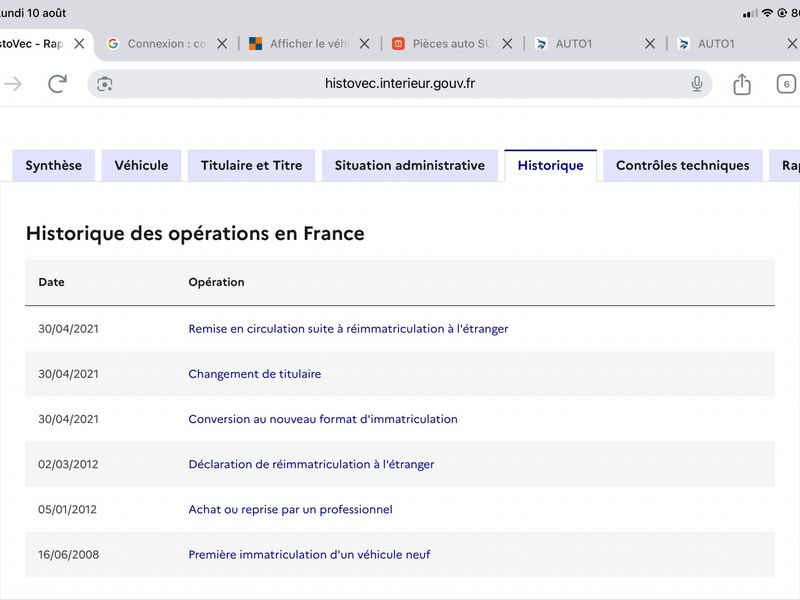Click Achat ou reprise par un professionnel
Screen dimensions: 800x600
pos(290,510)
